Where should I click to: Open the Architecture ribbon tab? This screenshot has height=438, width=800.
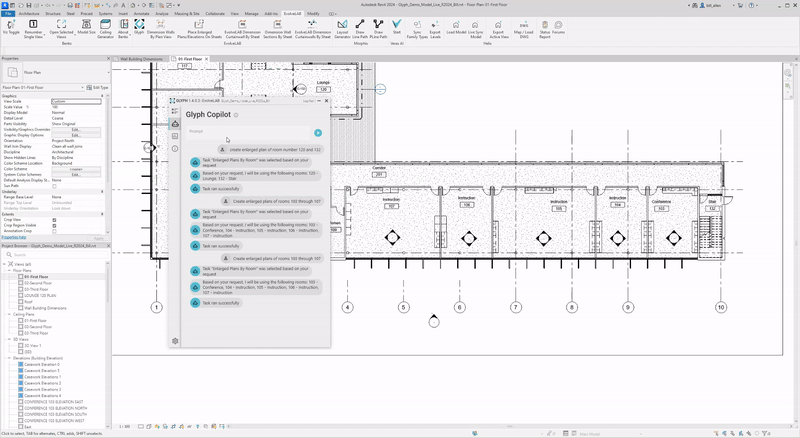coord(29,14)
